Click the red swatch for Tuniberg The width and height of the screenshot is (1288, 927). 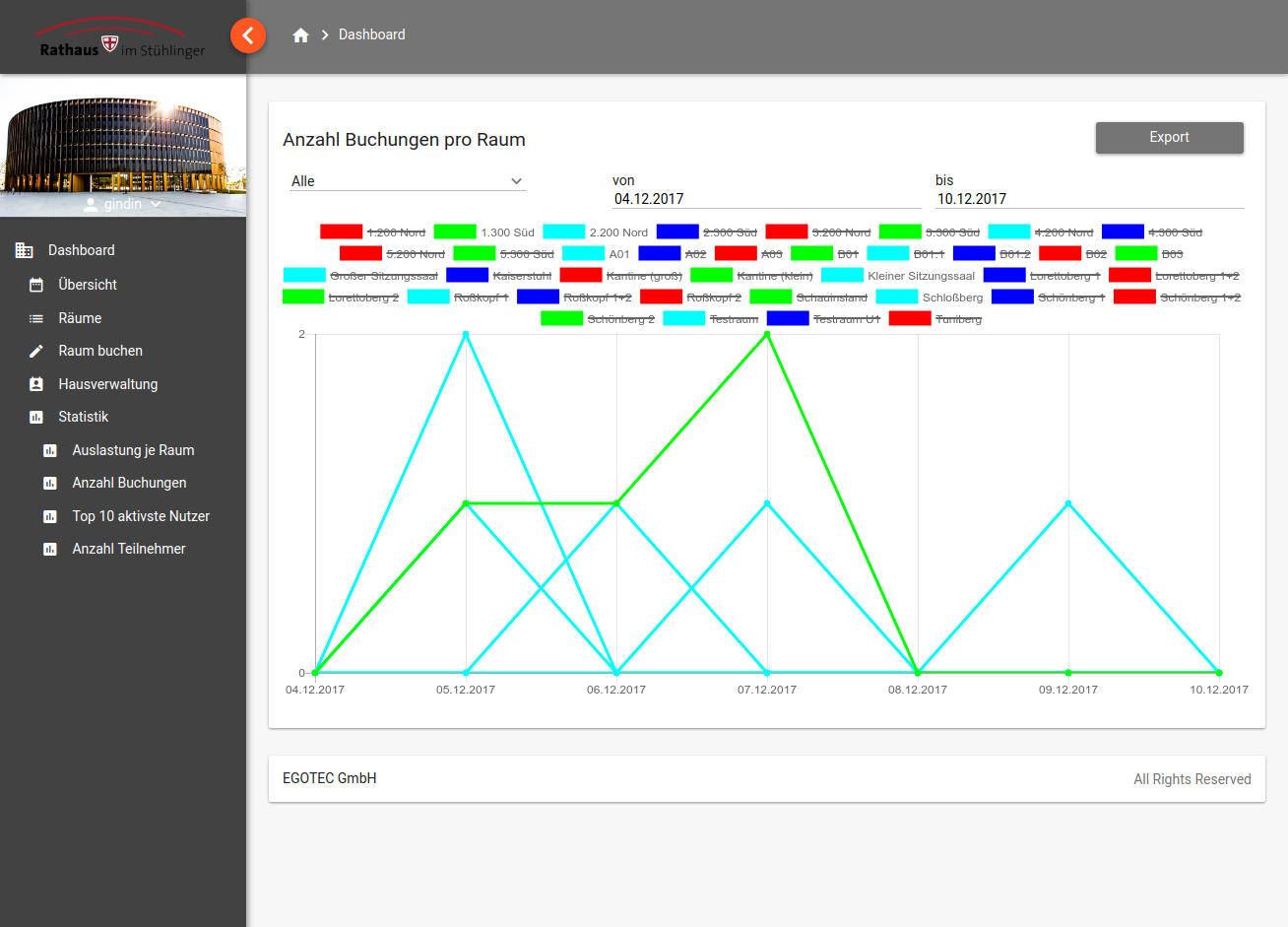tap(910, 318)
